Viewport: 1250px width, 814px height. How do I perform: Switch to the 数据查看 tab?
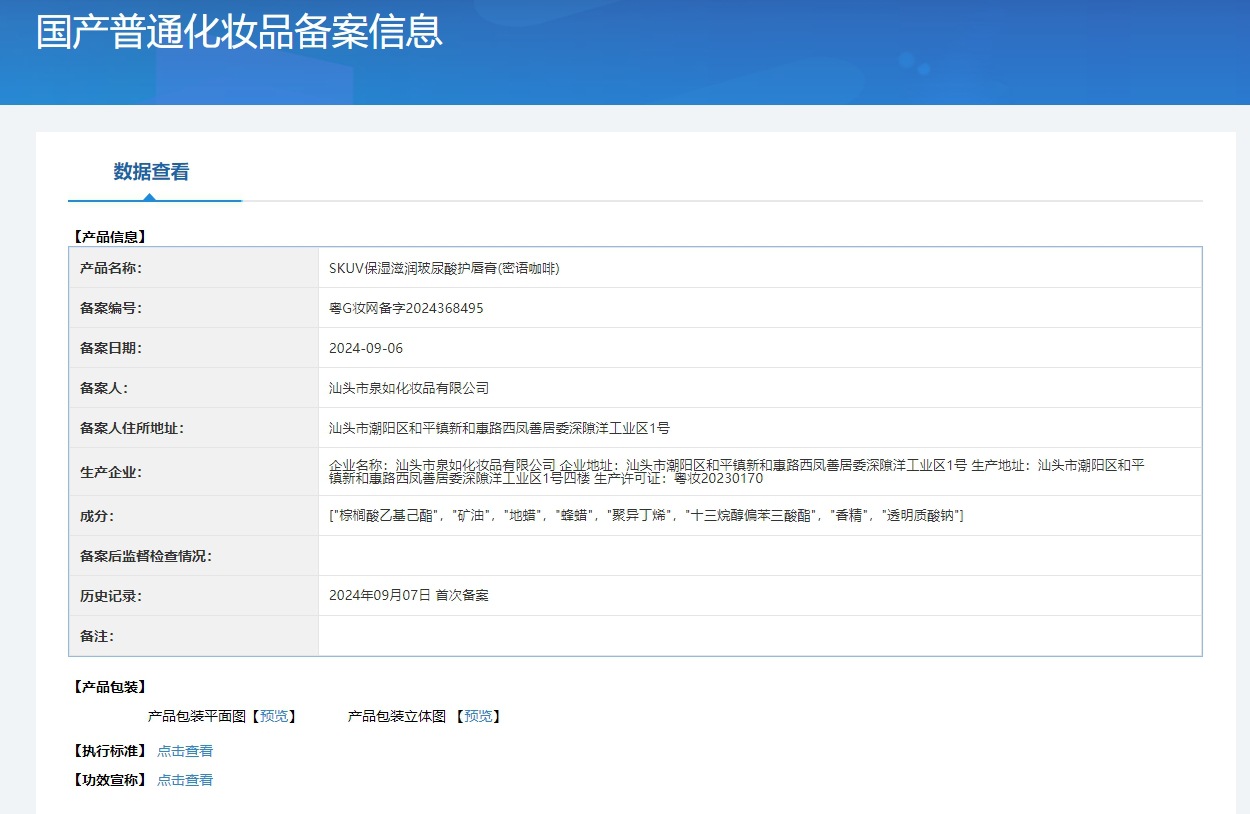tap(151, 172)
